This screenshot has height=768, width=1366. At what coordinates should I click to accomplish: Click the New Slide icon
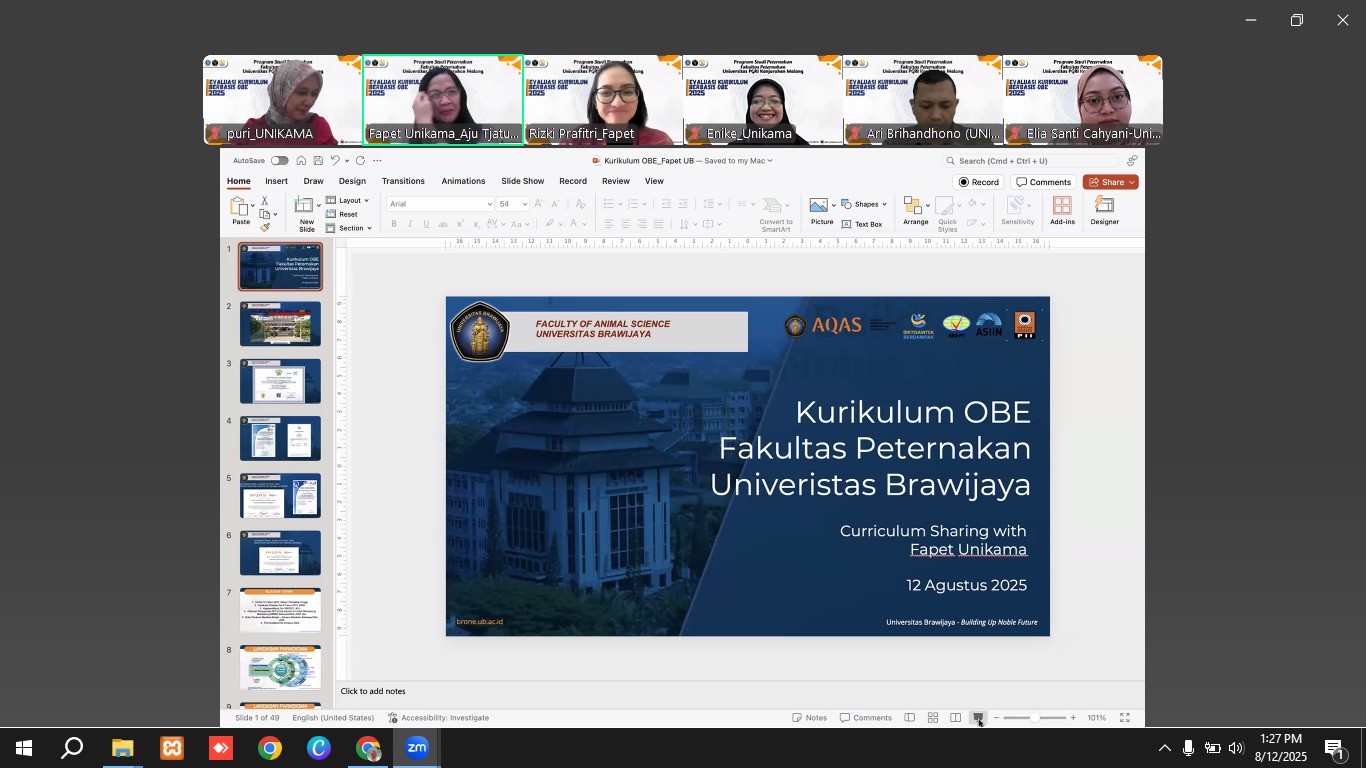(304, 205)
